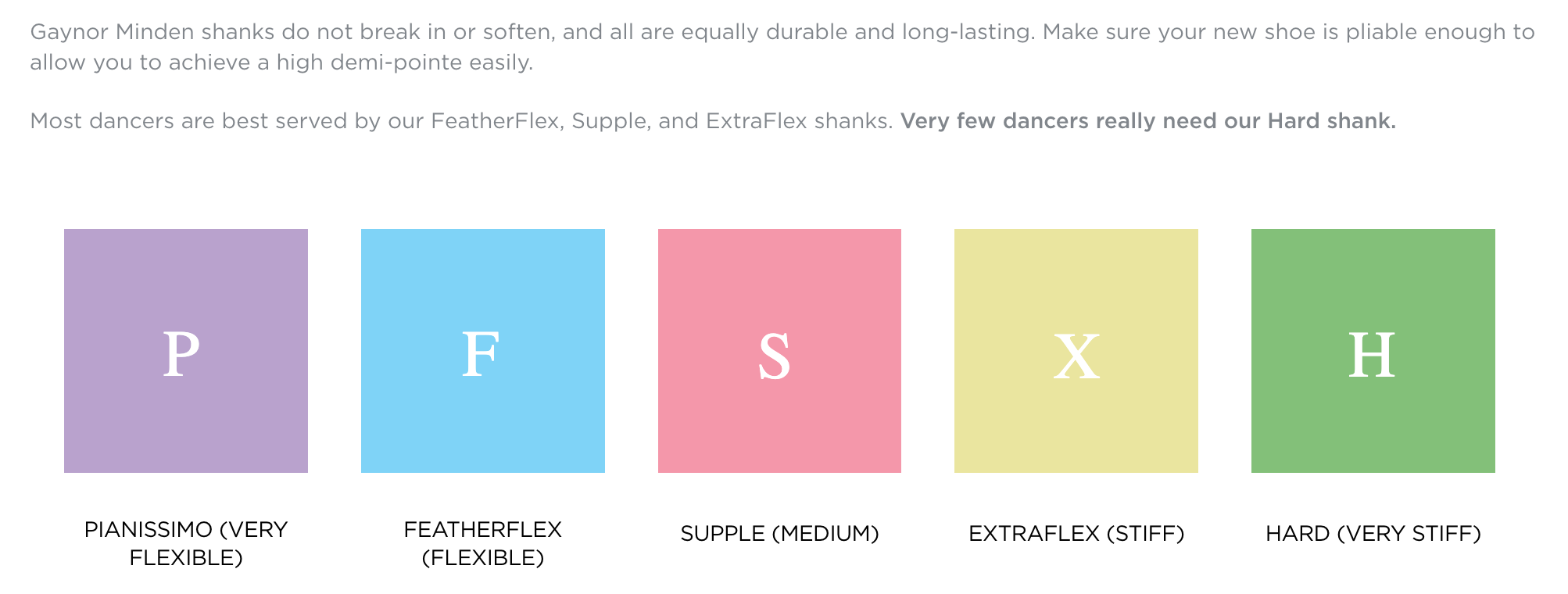
Task: Click the white letter X icon
Action: point(1076,356)
